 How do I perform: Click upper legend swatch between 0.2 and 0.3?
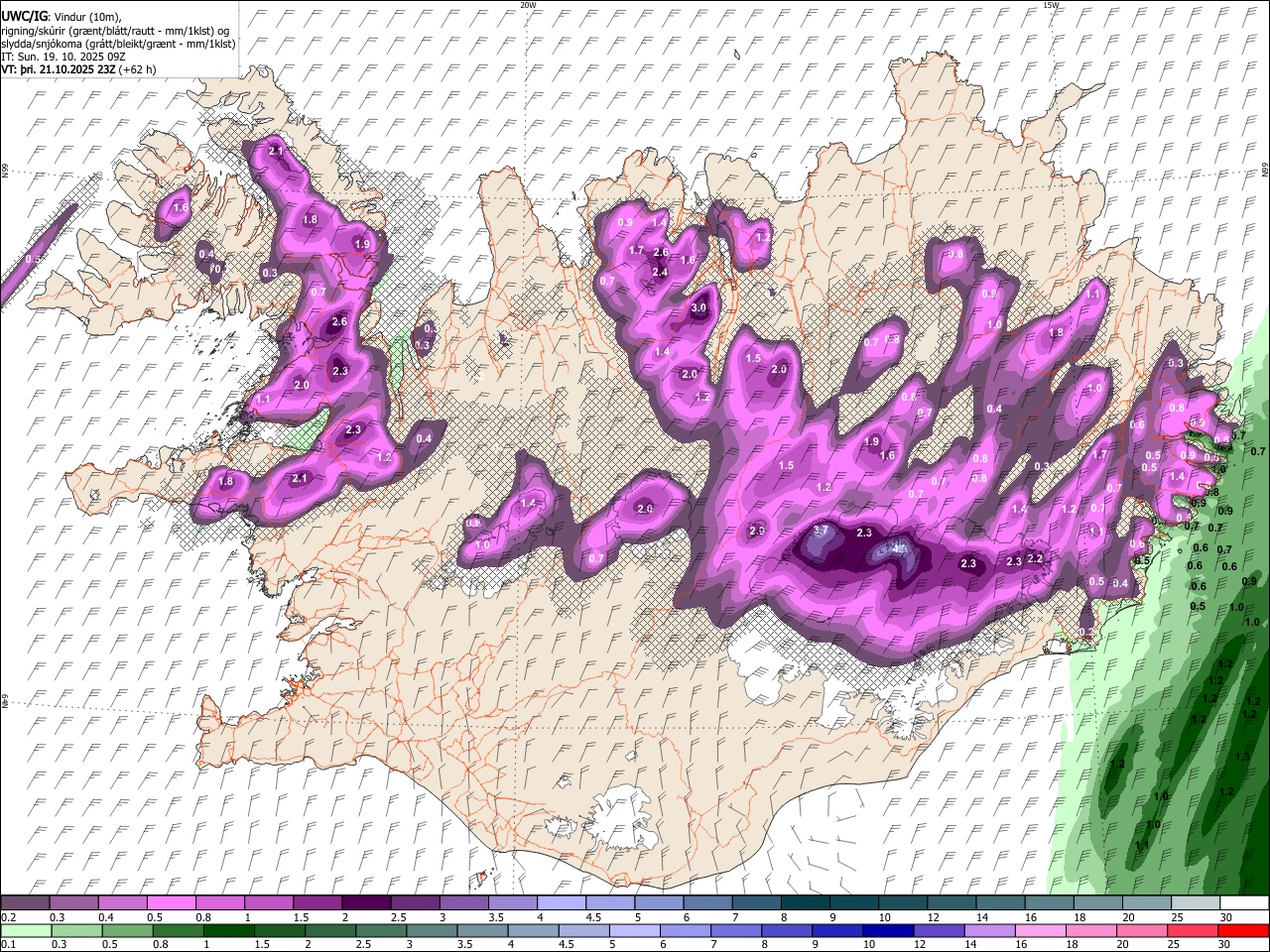tap(25, 902)
